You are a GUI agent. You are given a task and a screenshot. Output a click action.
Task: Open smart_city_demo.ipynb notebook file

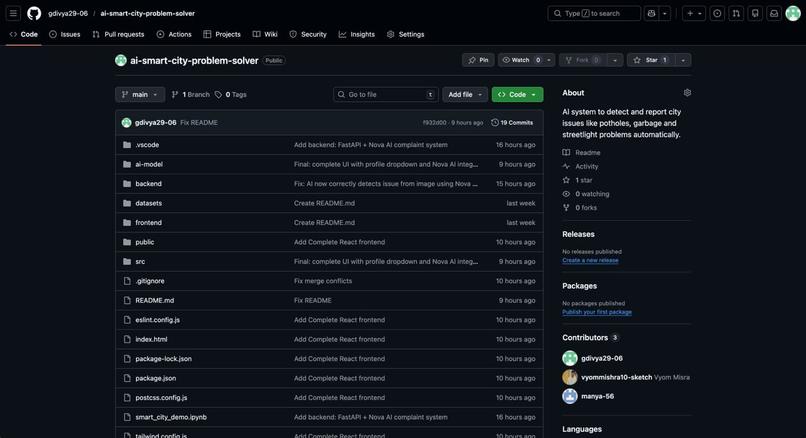click(171, 417)
